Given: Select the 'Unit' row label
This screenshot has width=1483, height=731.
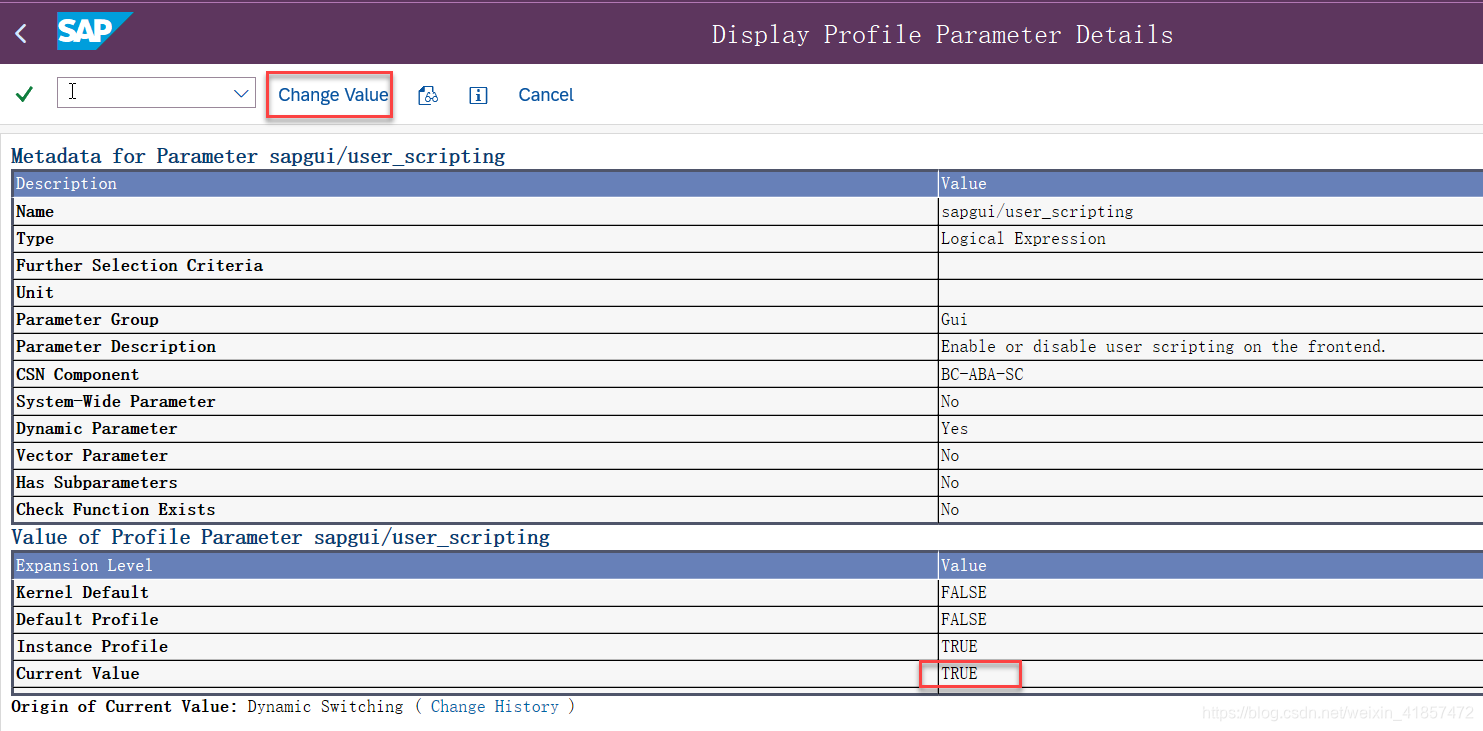Looking at the screenshot, I should pos(35,293).
